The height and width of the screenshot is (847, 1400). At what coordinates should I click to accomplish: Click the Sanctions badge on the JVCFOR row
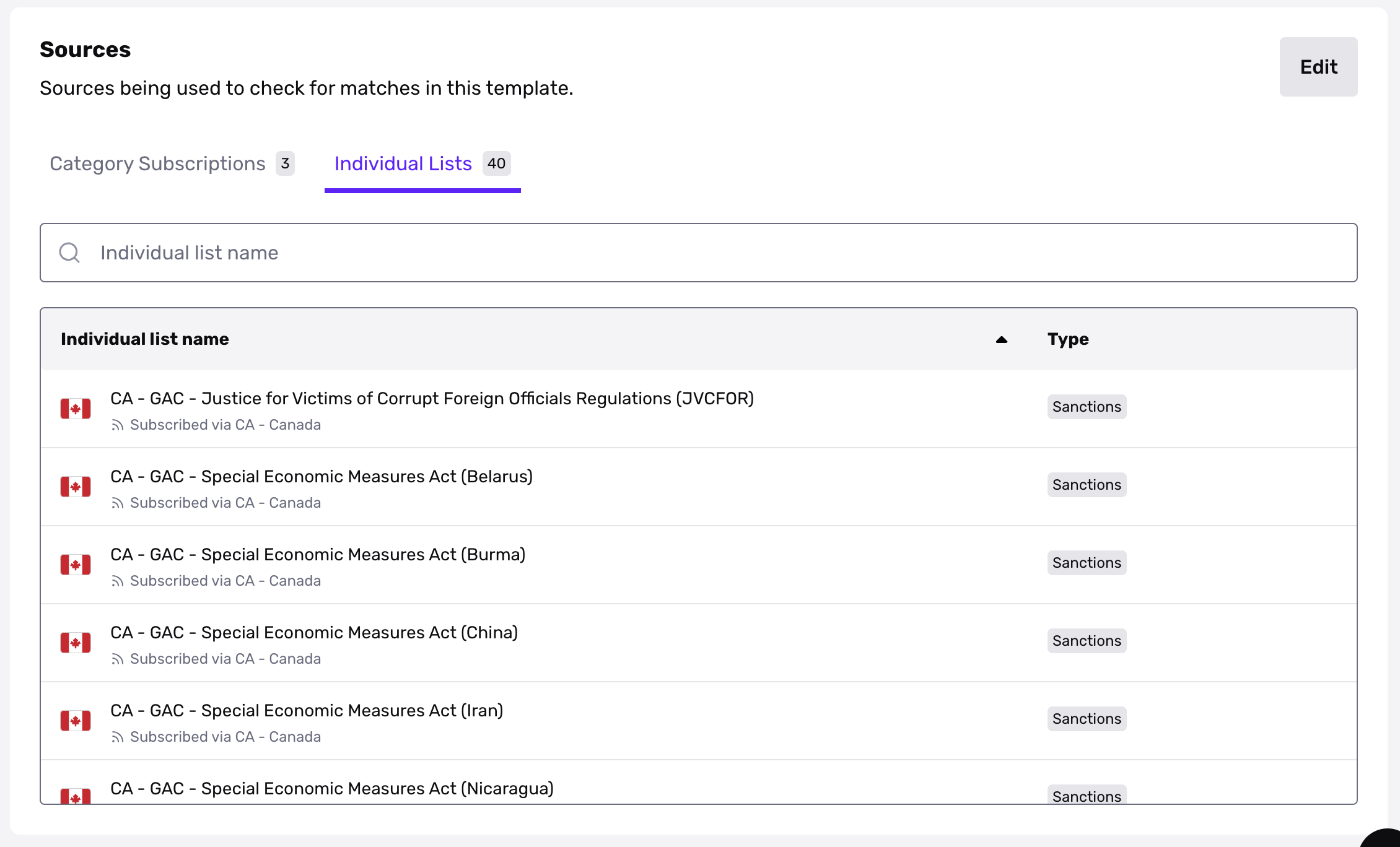[x=1087, y=407]
